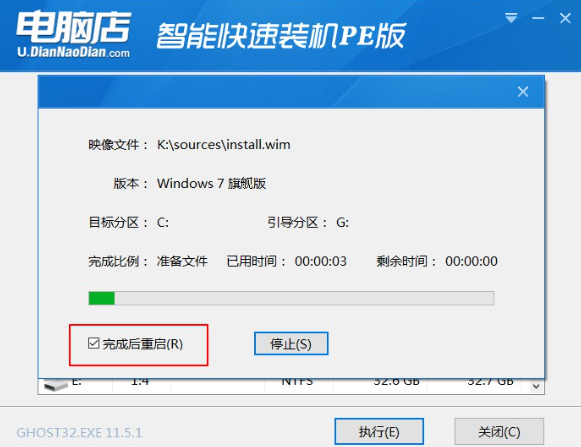Click the green installation progress bar

click(291, 298)
